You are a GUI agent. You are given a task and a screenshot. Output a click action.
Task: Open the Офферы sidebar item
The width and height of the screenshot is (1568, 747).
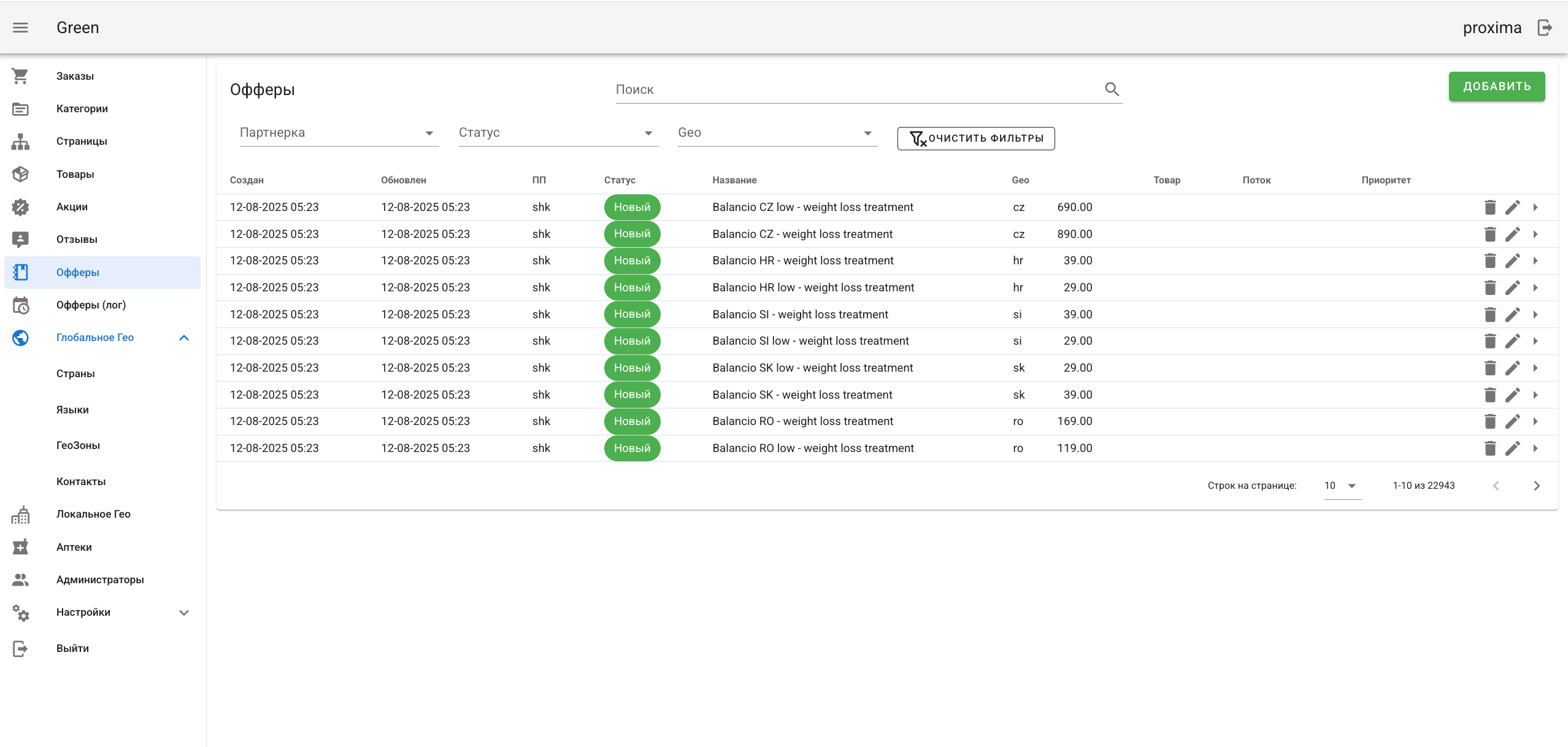click(102, 272)
